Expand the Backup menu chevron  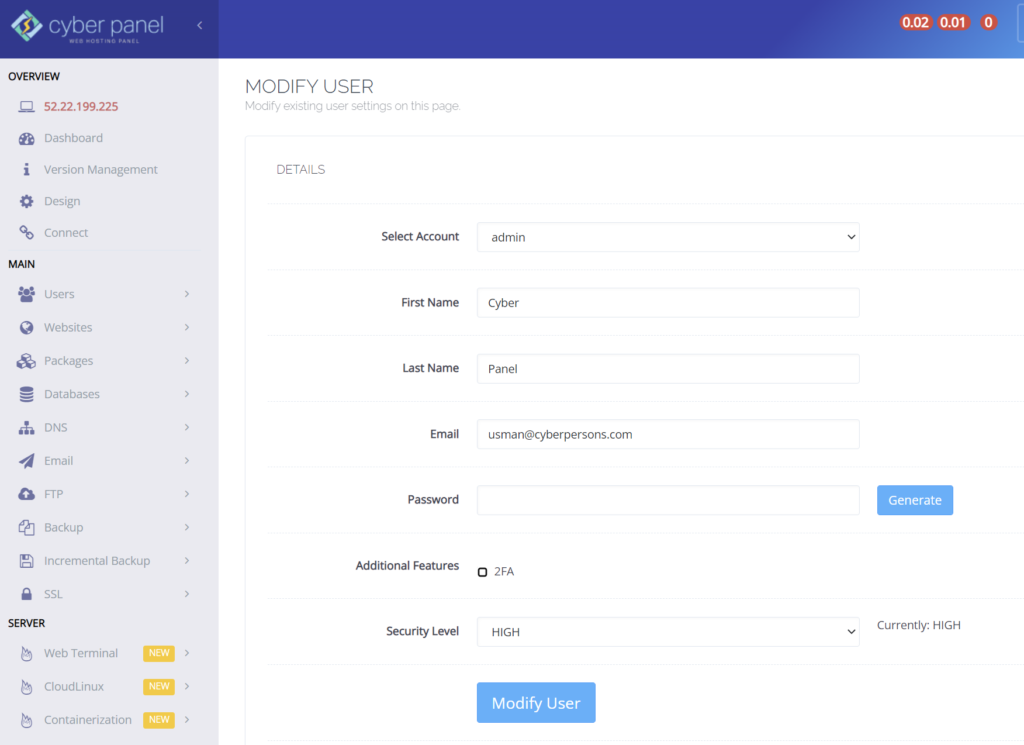point(187,527)
